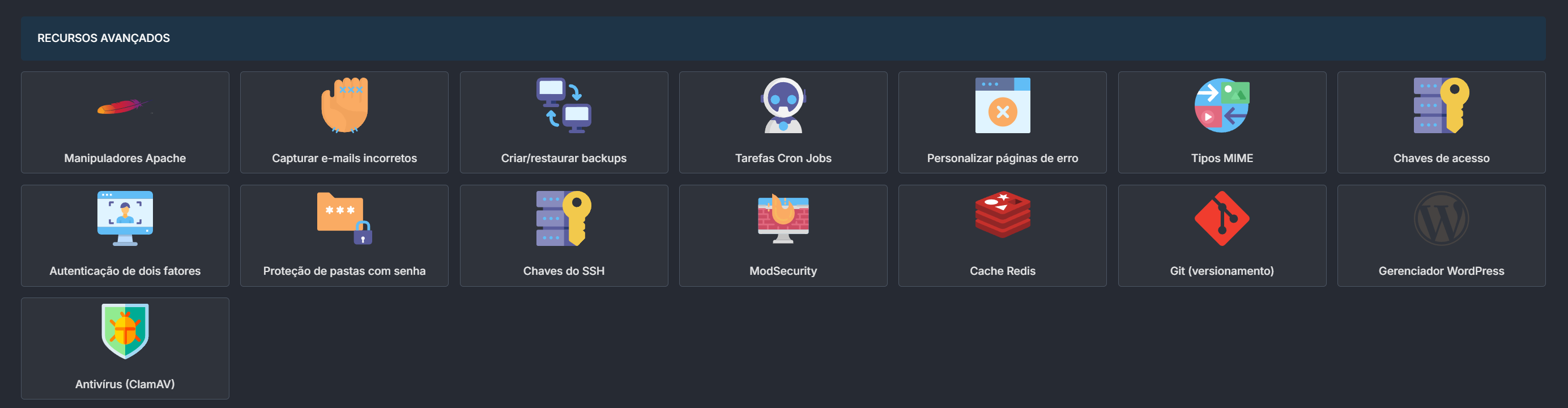
Task: Collapse the Recursos Avançados section header
Action: [783, 39]
